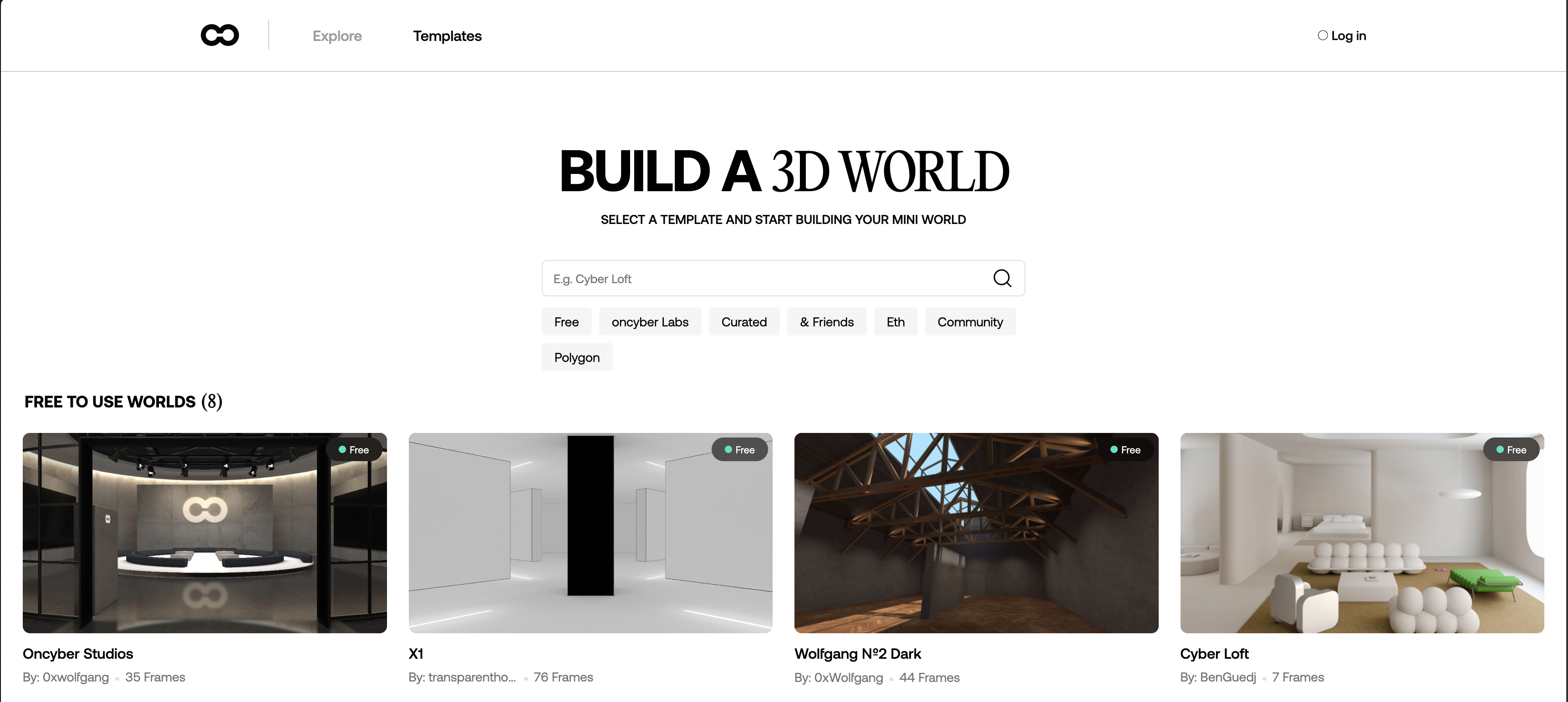Viewport: 1568px width, 702px height.
Task: Toggle the Curated filter tag
Action: [744, 321]
